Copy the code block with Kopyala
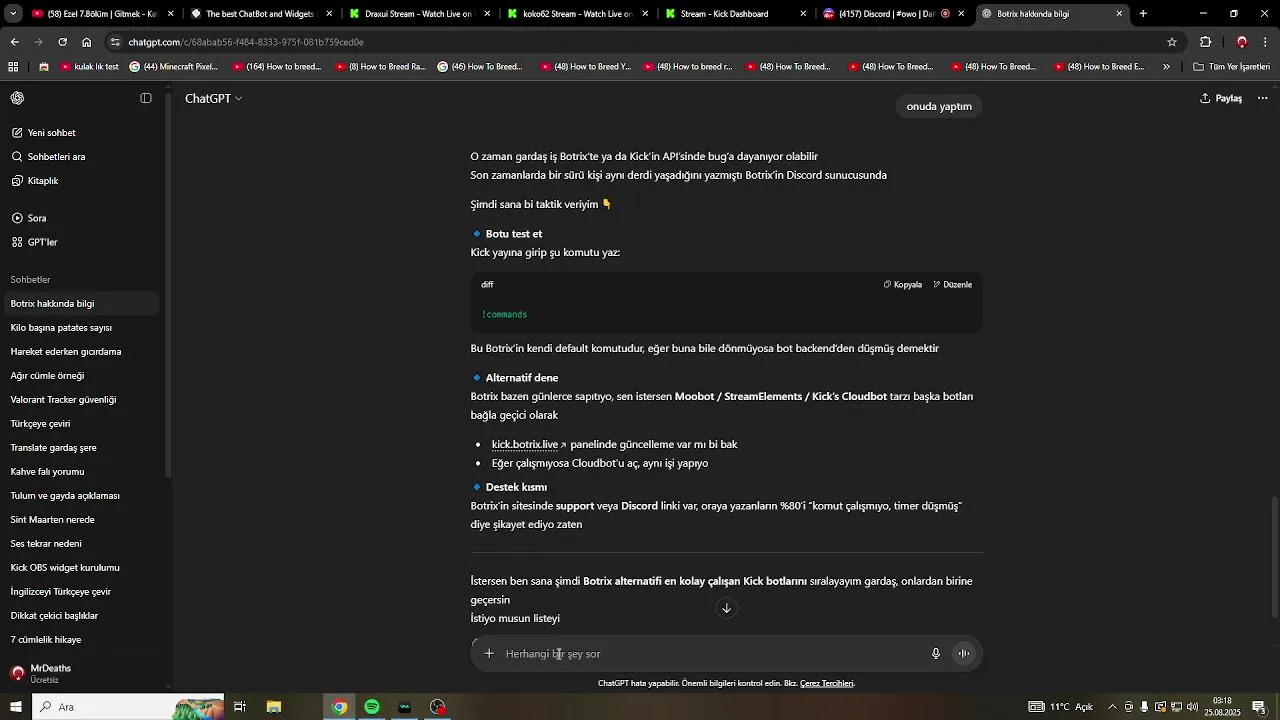 (x=903, y=285)
